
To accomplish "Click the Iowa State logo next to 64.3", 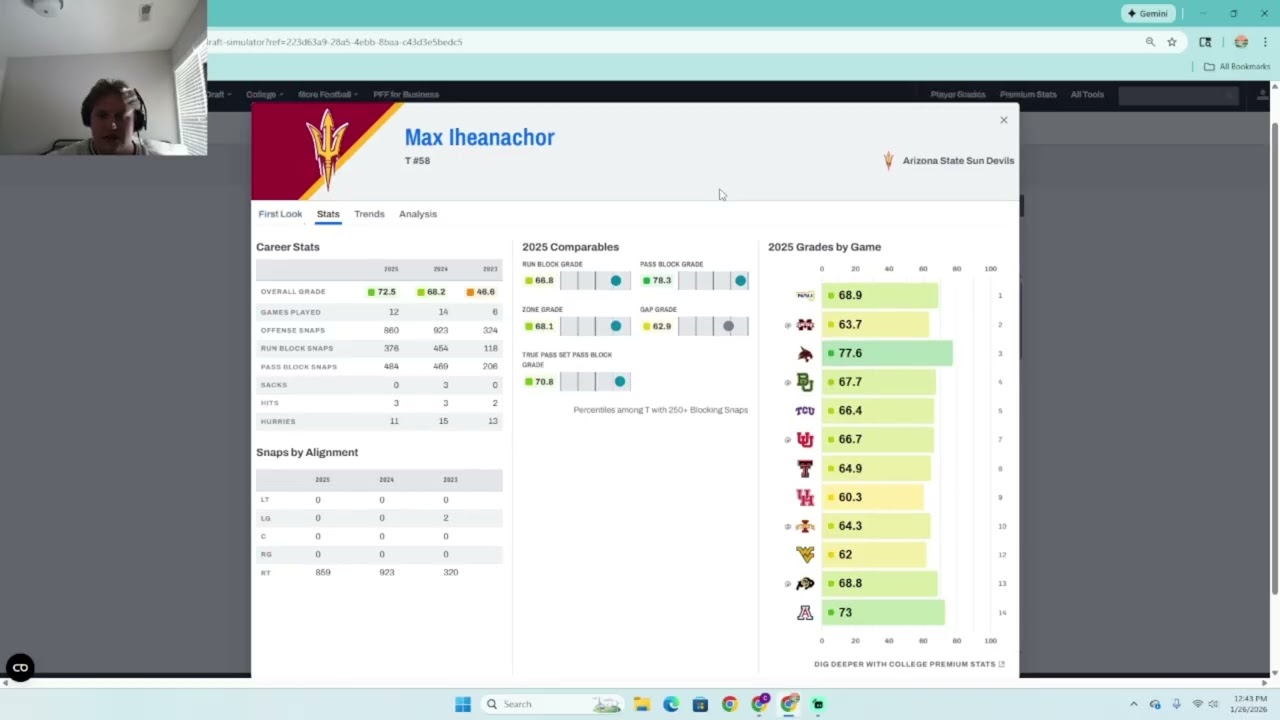I will pos(805,526).
